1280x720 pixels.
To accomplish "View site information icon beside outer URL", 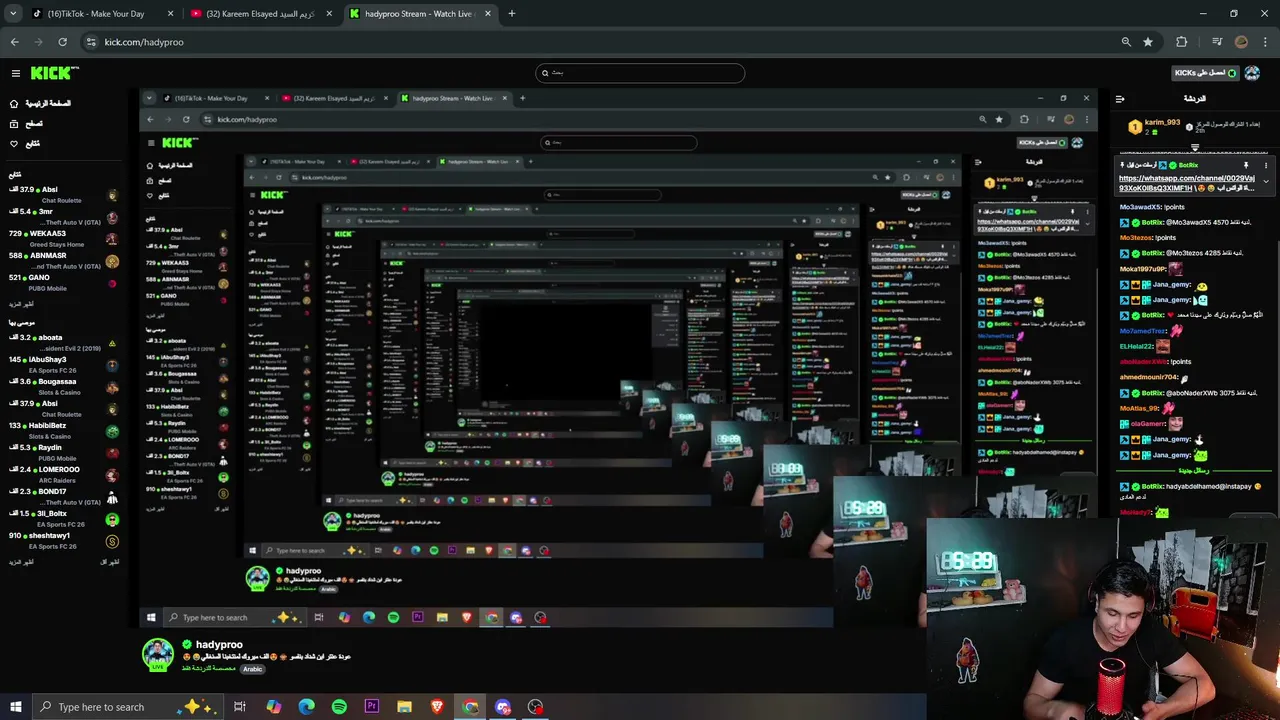I will point(91,42).
